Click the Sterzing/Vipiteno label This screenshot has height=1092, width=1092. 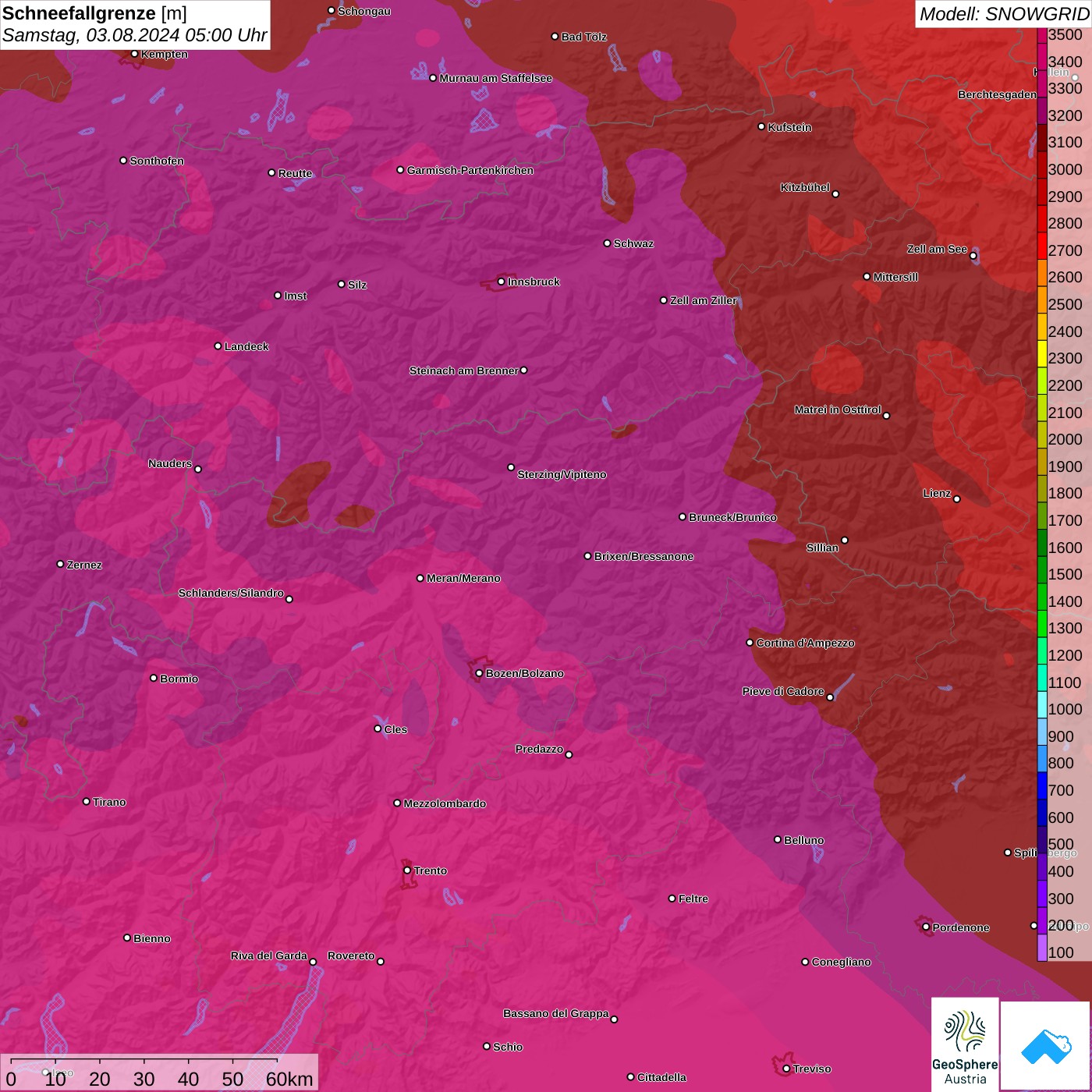[x=562, y=474]
